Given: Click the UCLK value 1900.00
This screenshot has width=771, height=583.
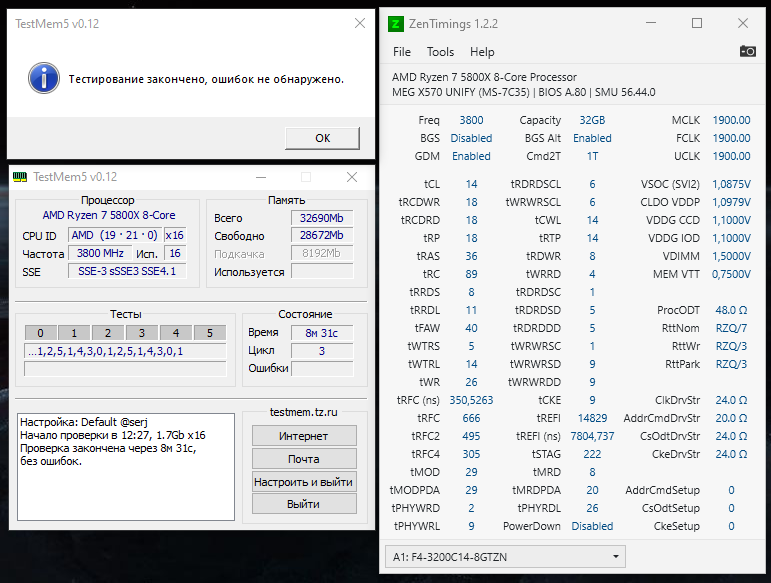Looking at the screenshot, I should point(732,156).
